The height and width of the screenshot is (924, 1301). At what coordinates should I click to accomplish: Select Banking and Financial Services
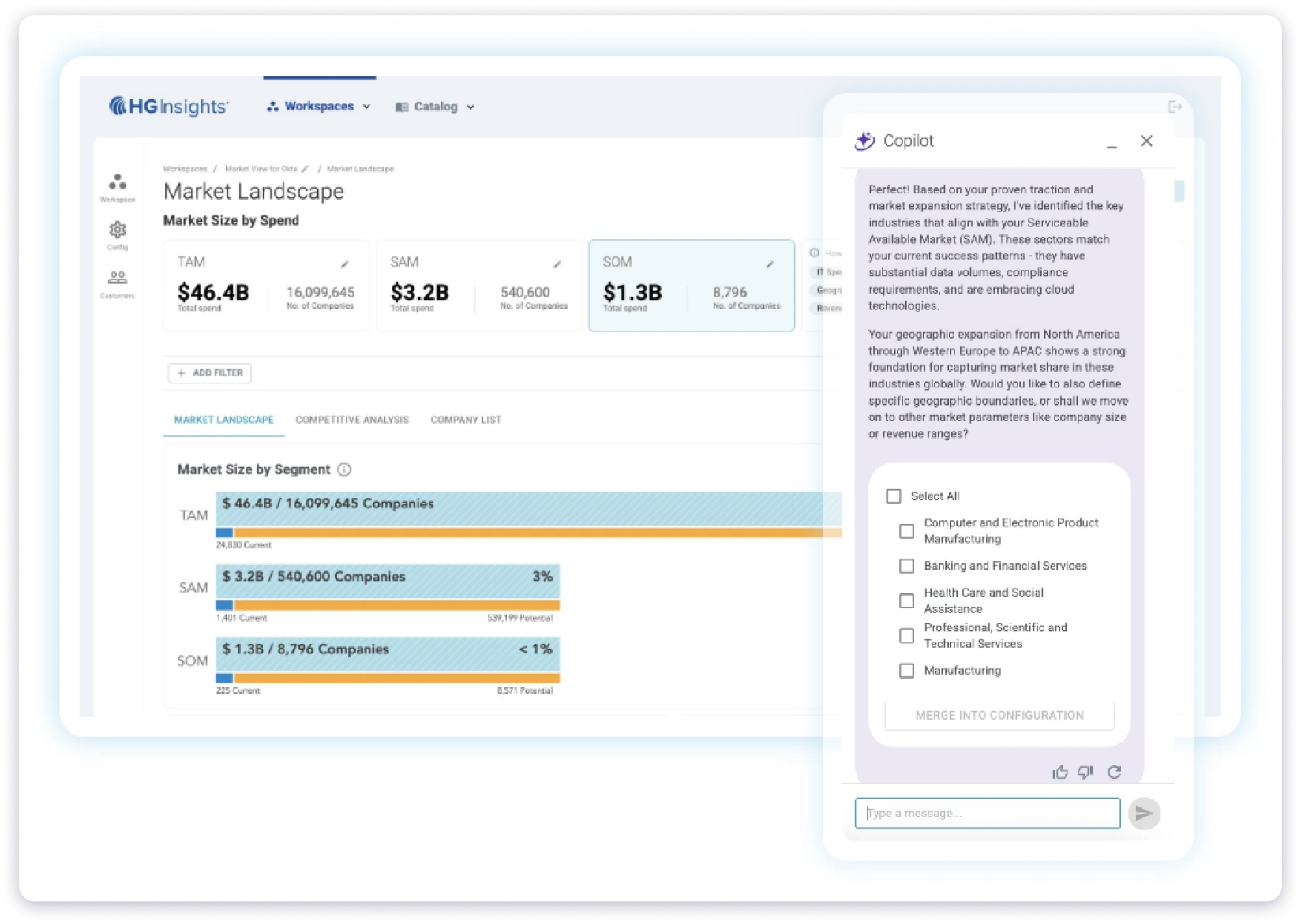(905, 566)
